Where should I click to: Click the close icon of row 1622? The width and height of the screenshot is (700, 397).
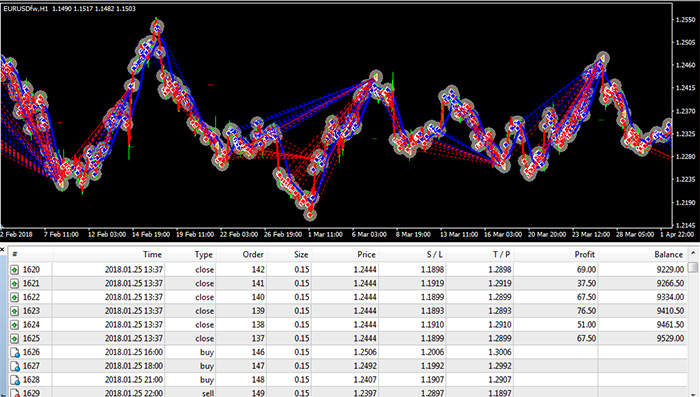click(15, 297)
